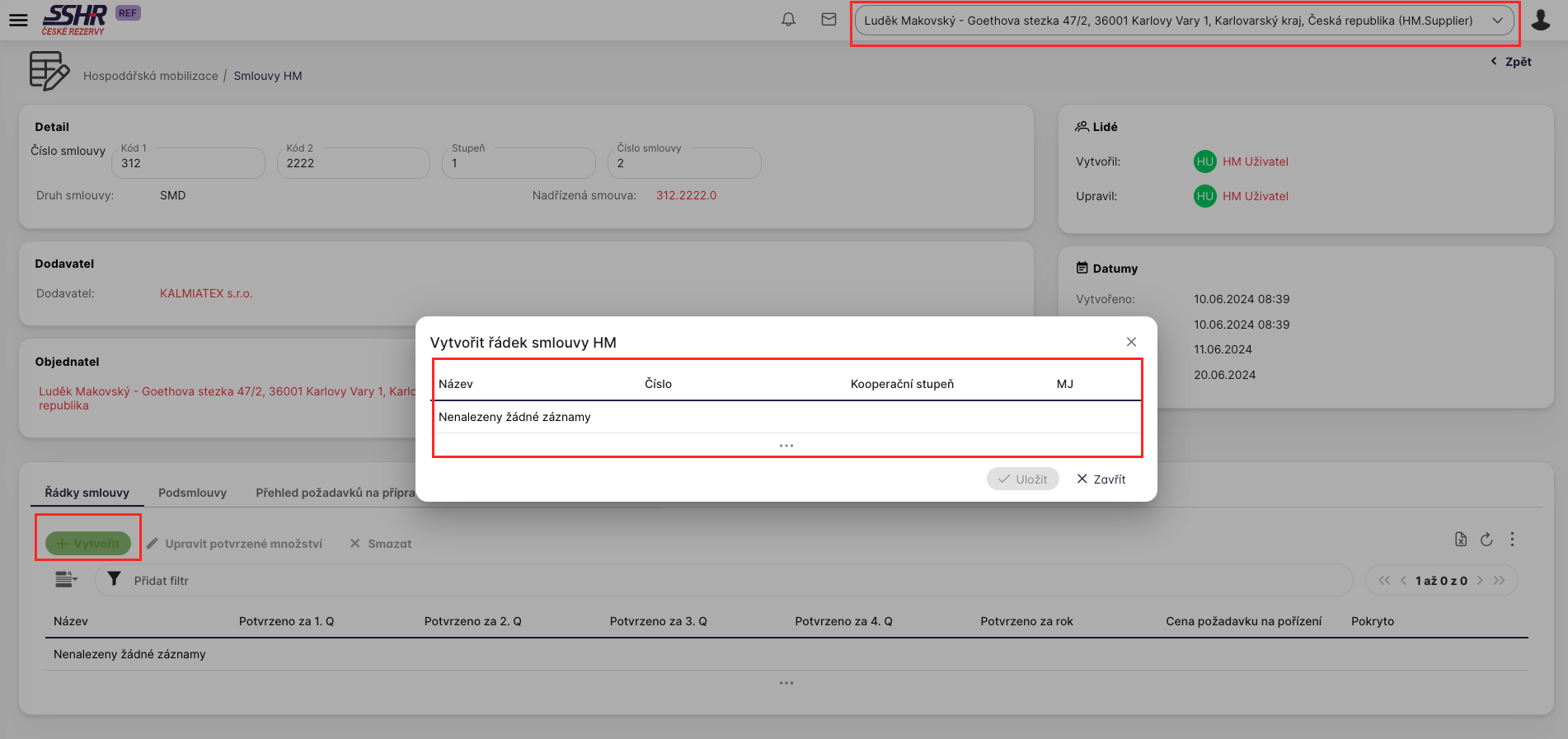This screenshot has width=1568, height=739.
Task: Open the messages envelope icon
Action: (x=829, y=20)
